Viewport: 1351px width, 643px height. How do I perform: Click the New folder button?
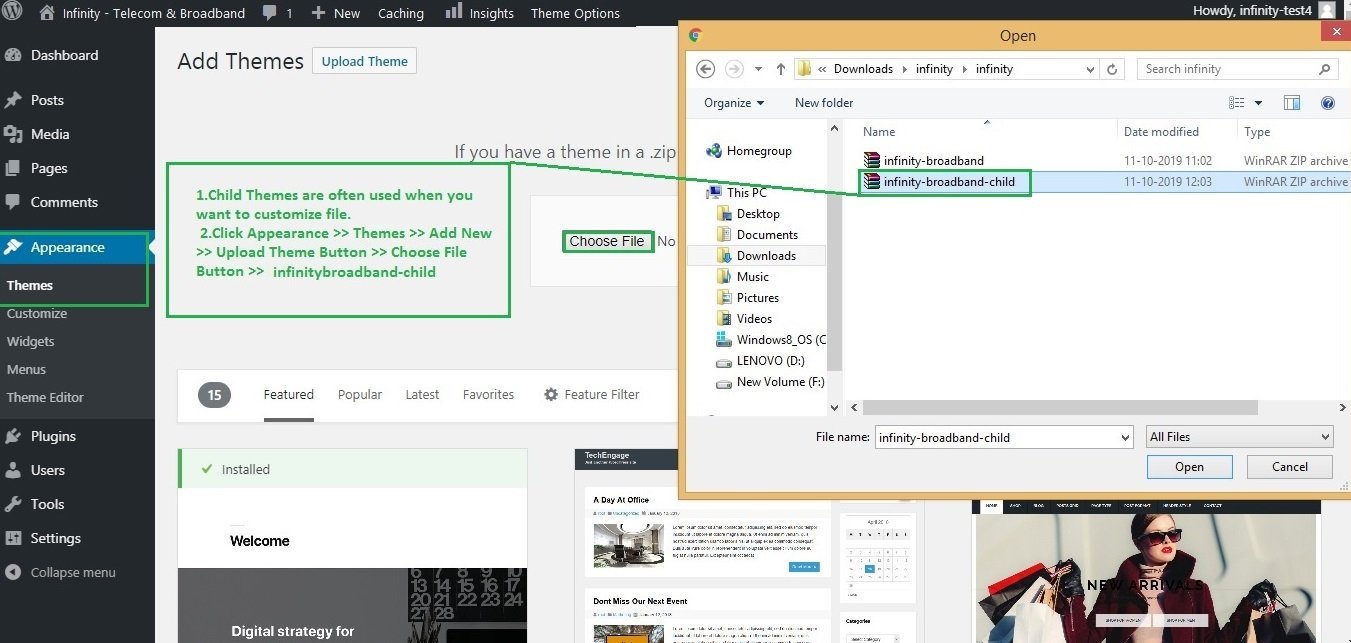coord(824,103)
